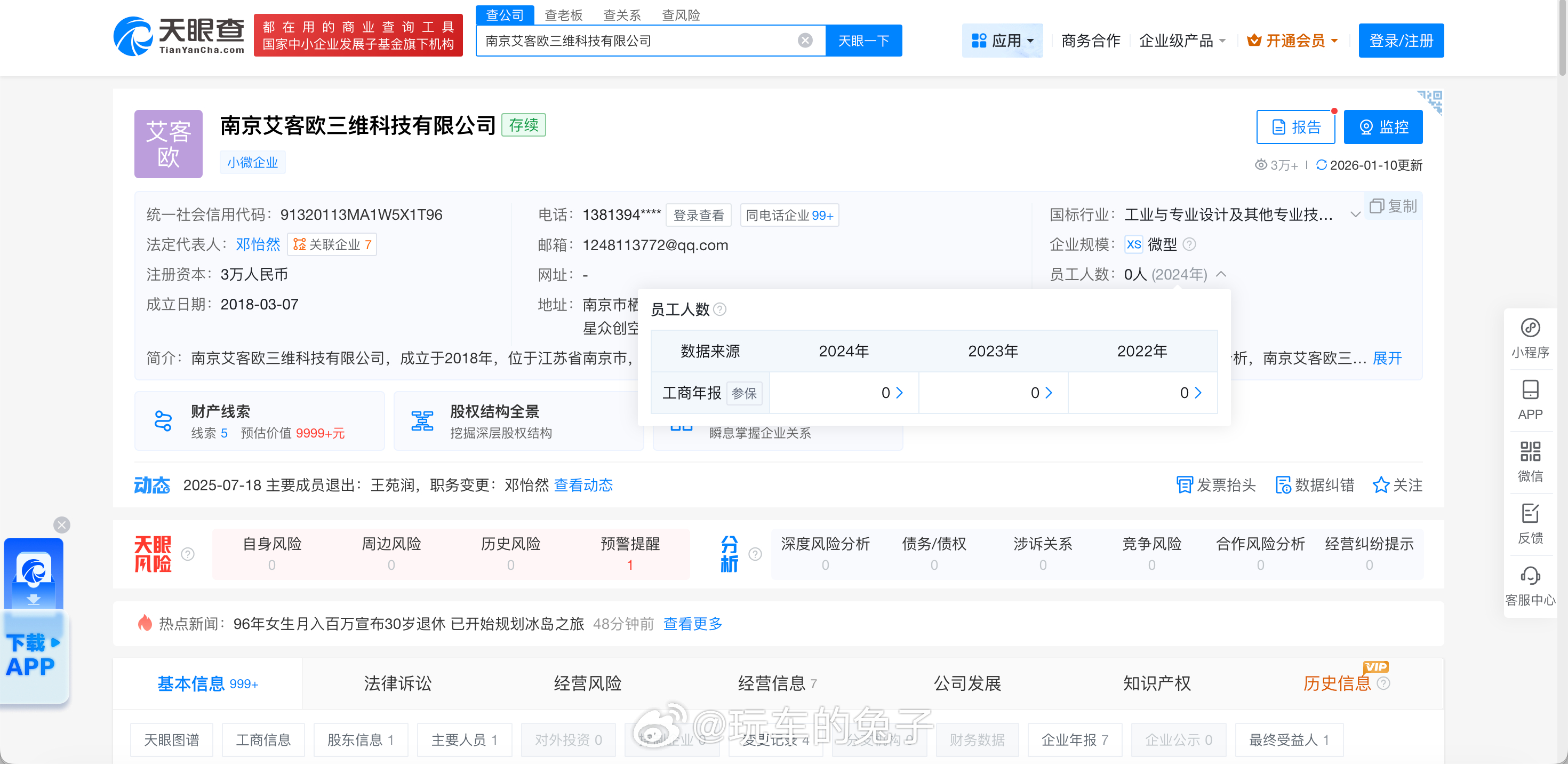Expand the 应用 dropdown menu
This screenshot has height=764, width=1568.
click(x=1003, y=41)
